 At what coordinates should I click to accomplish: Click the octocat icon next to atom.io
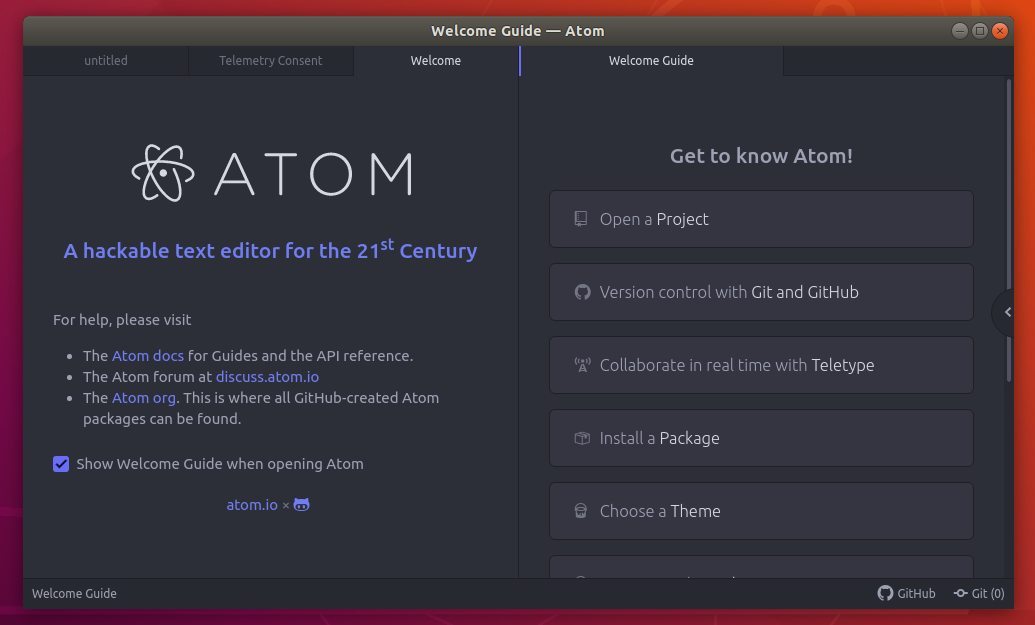(301, 505)
